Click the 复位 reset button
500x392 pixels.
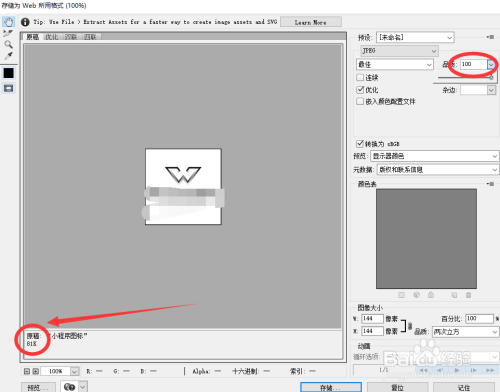[397, 387]
